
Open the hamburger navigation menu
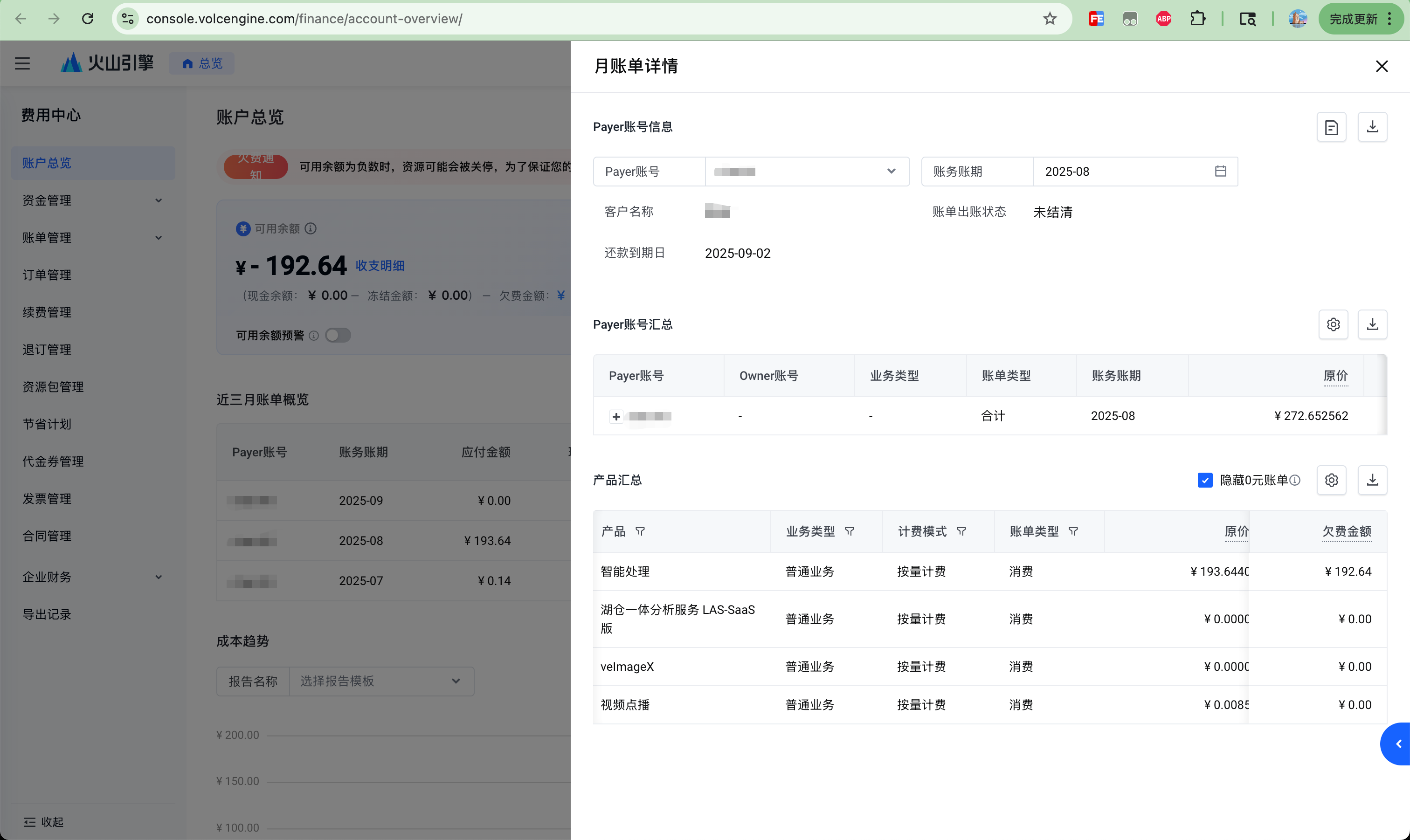tap(22, 63)
